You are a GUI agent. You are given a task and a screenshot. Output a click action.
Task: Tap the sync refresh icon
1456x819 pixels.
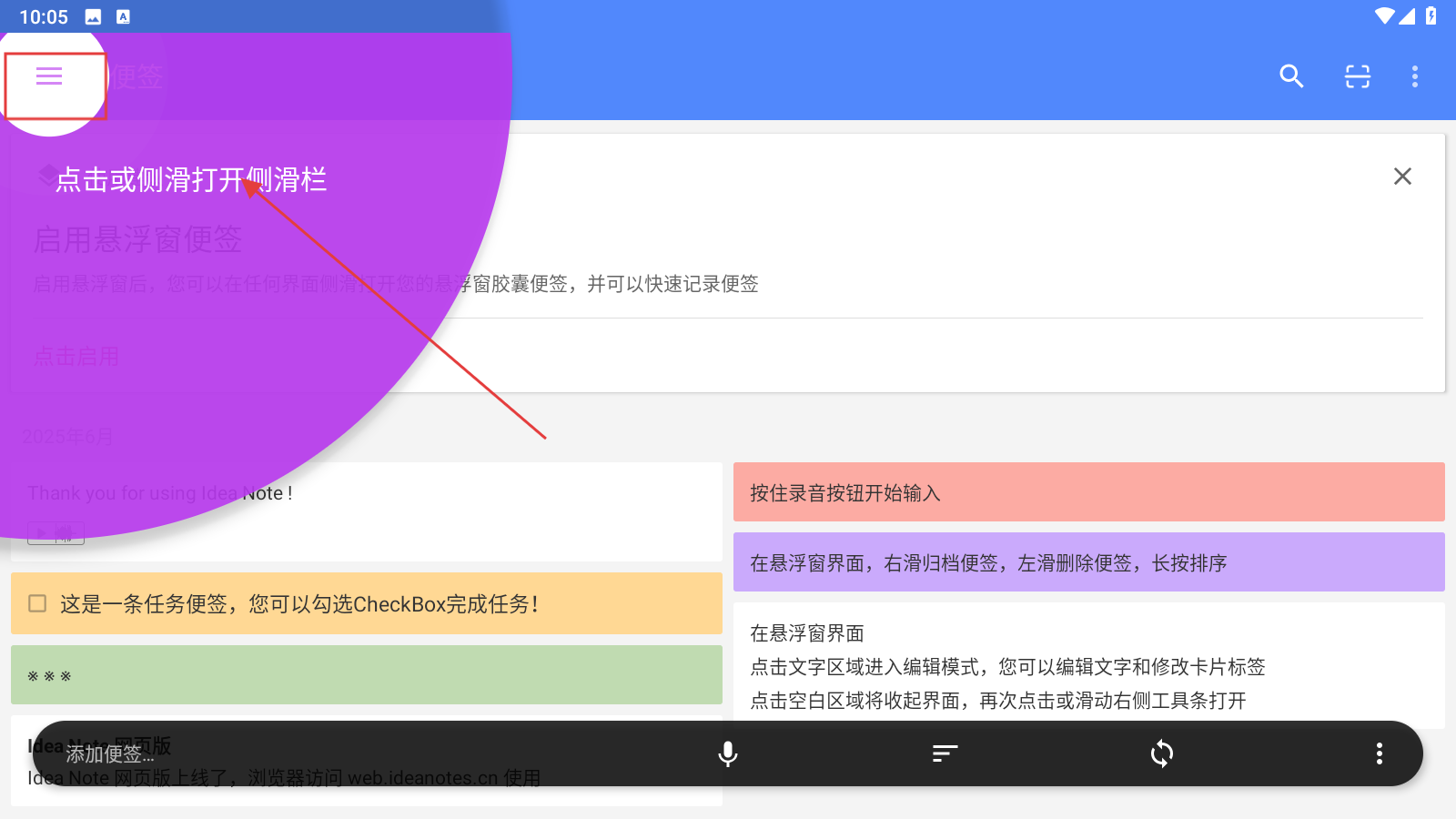pos(1162,753)
